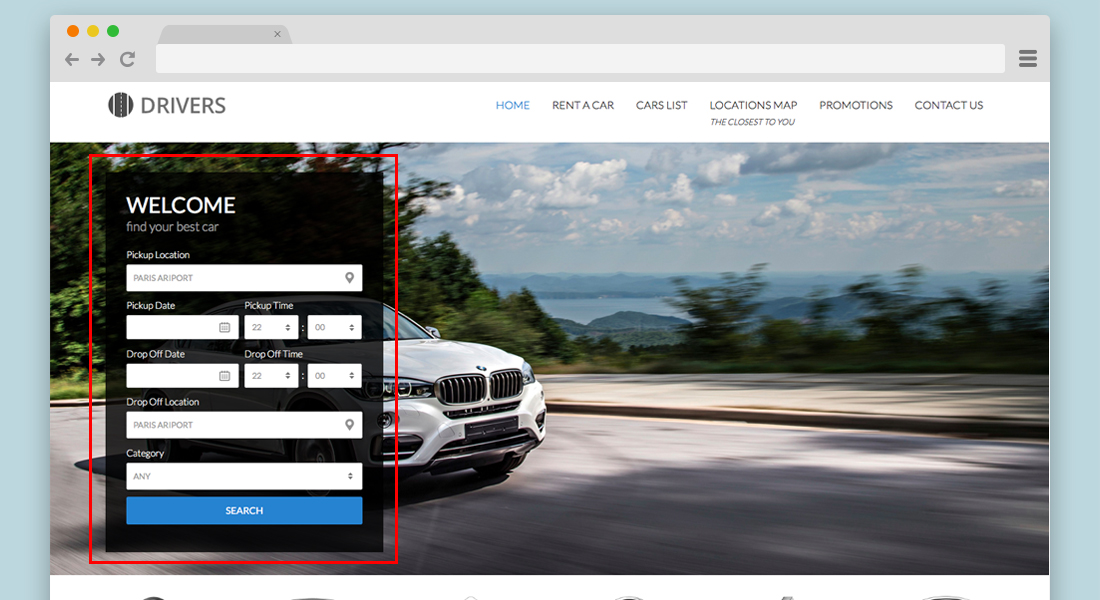The width and height of the screenshot is (1100, 600).
Task: Expand the Drop Off Time minutes dropdown
Action: pyautogui.click(x=334, y=376)
